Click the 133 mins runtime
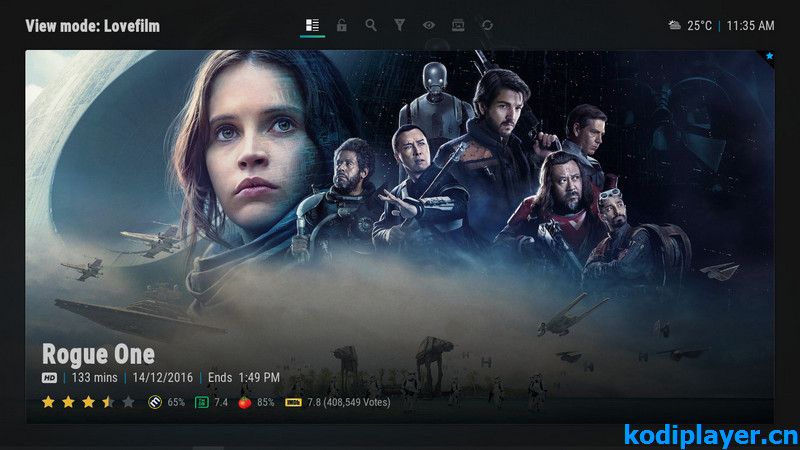The image size is (800, 450). point(94,378)
